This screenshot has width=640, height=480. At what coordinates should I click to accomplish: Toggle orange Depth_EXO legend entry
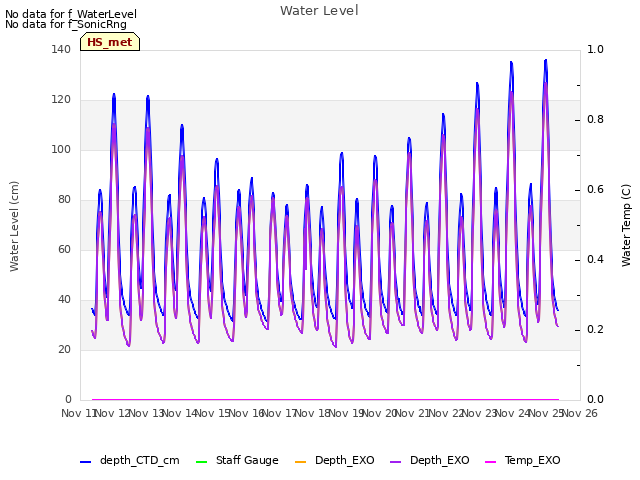[x=334, y=460]
